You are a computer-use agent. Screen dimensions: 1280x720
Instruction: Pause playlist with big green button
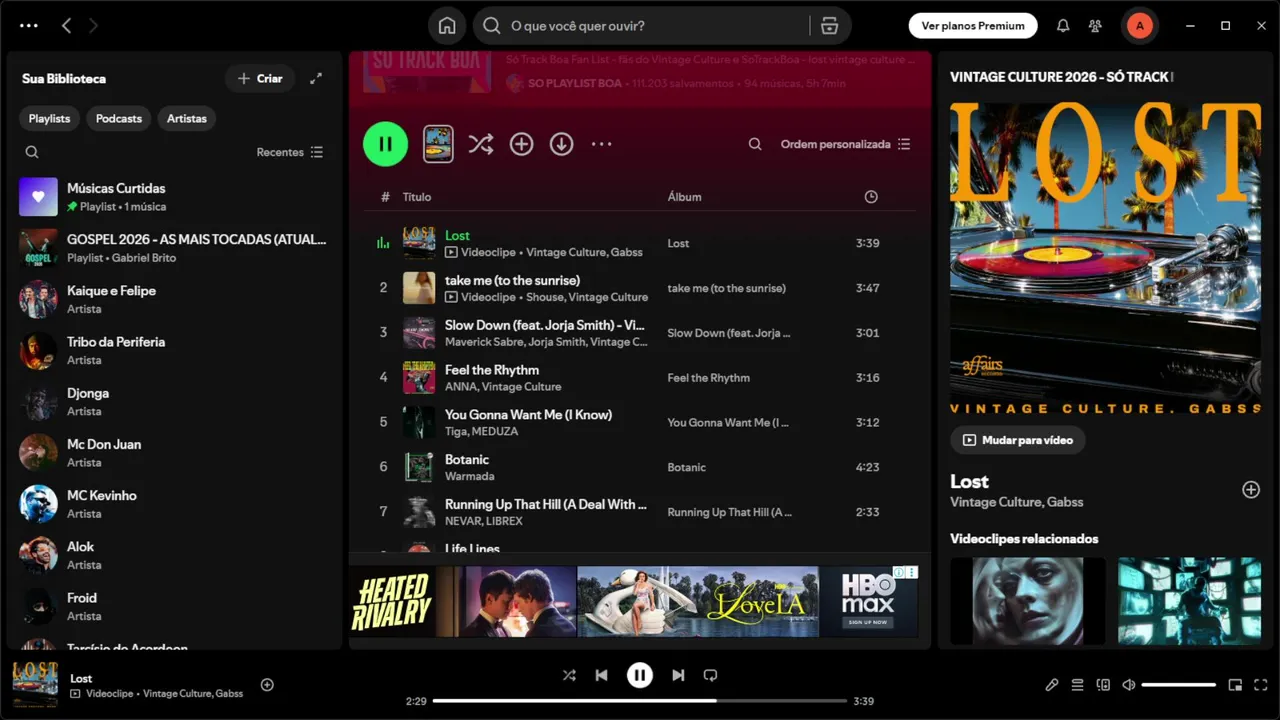point(385,144)
